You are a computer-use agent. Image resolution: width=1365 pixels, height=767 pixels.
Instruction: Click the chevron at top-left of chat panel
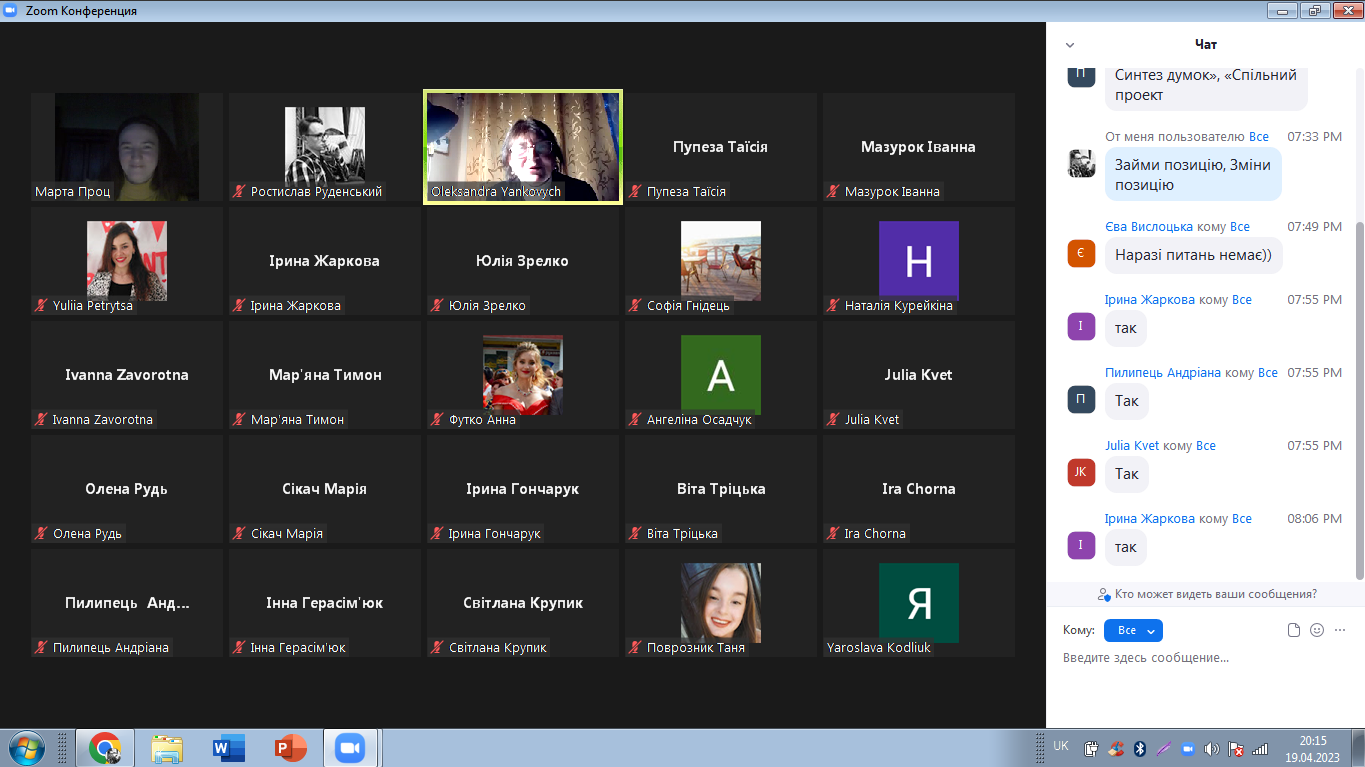coord(1070,45)
